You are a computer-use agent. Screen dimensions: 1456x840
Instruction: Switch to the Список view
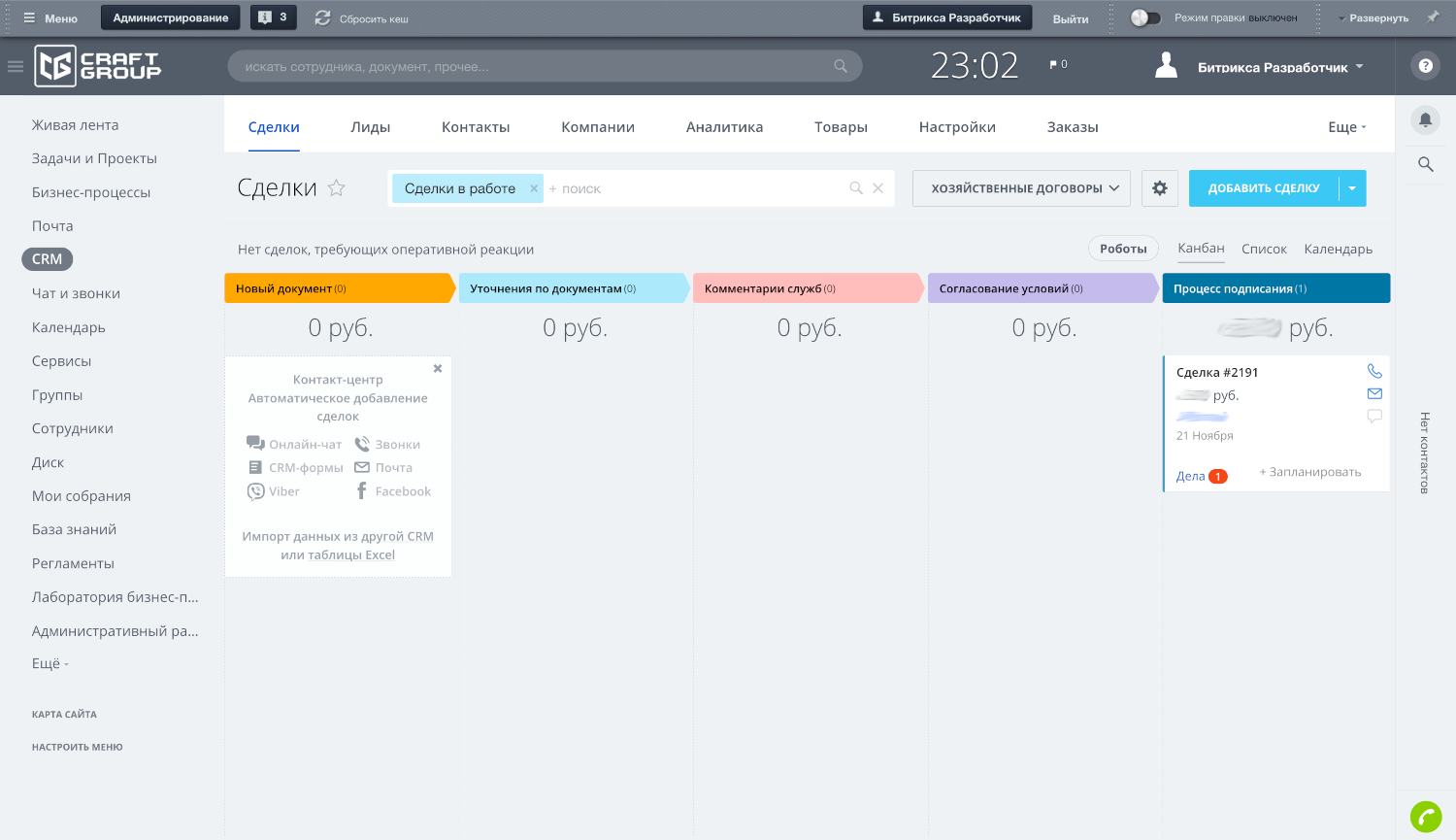(1264, 249)
